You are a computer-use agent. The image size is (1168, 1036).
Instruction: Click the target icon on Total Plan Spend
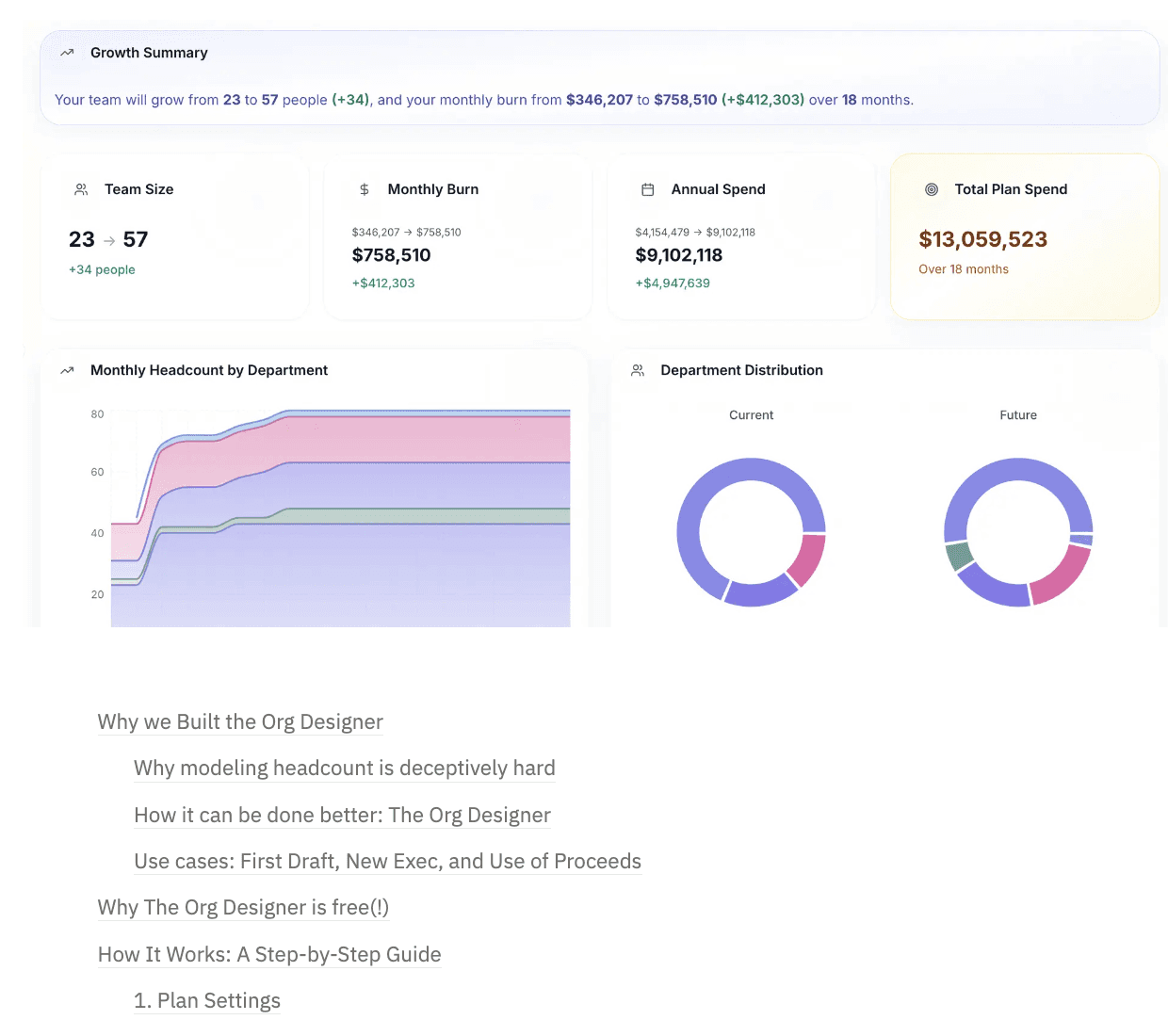[x=932, y=189]
